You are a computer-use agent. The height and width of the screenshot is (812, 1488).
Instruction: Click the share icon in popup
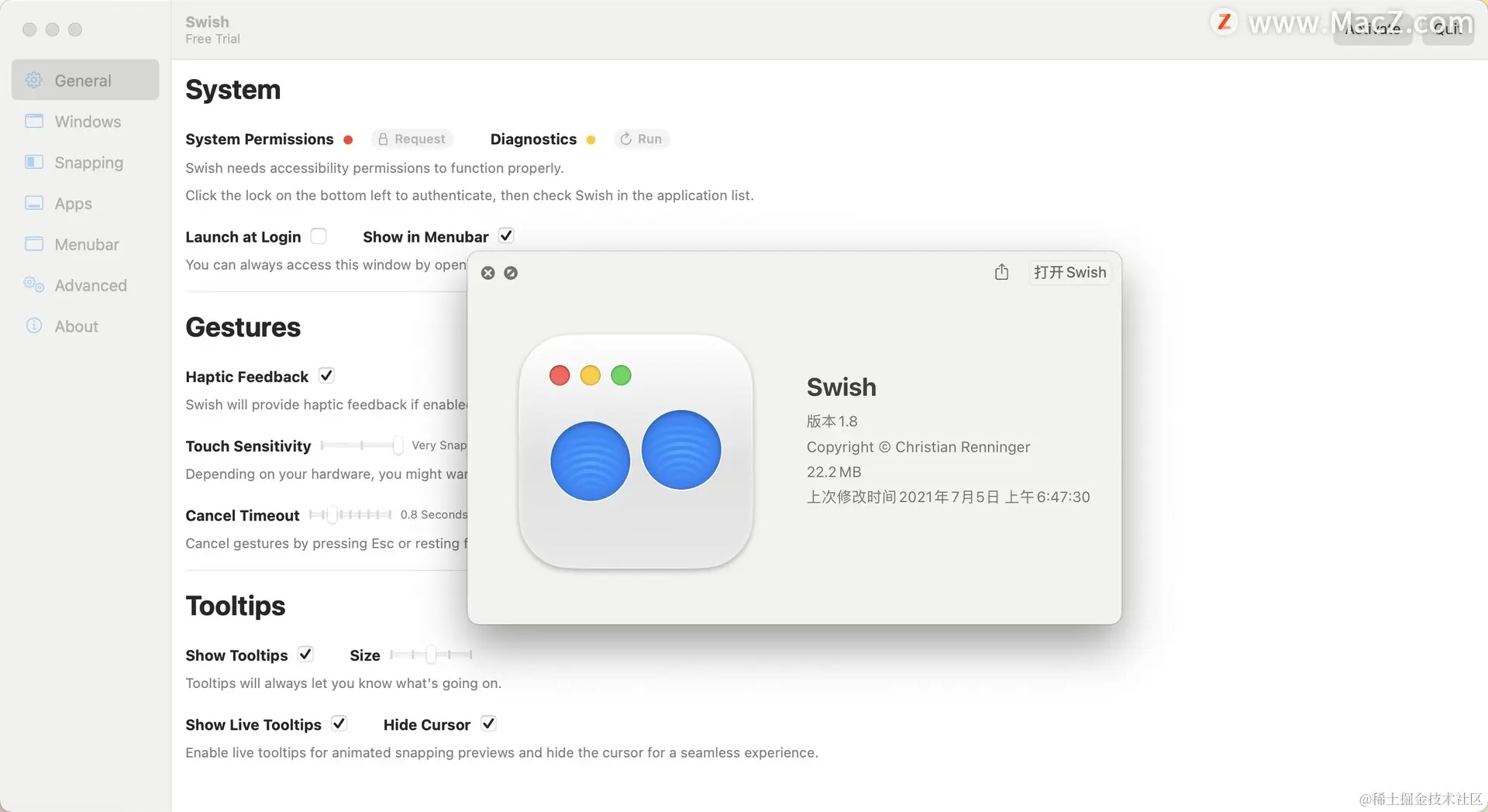pyautogui.click(x=1001, y=272)
